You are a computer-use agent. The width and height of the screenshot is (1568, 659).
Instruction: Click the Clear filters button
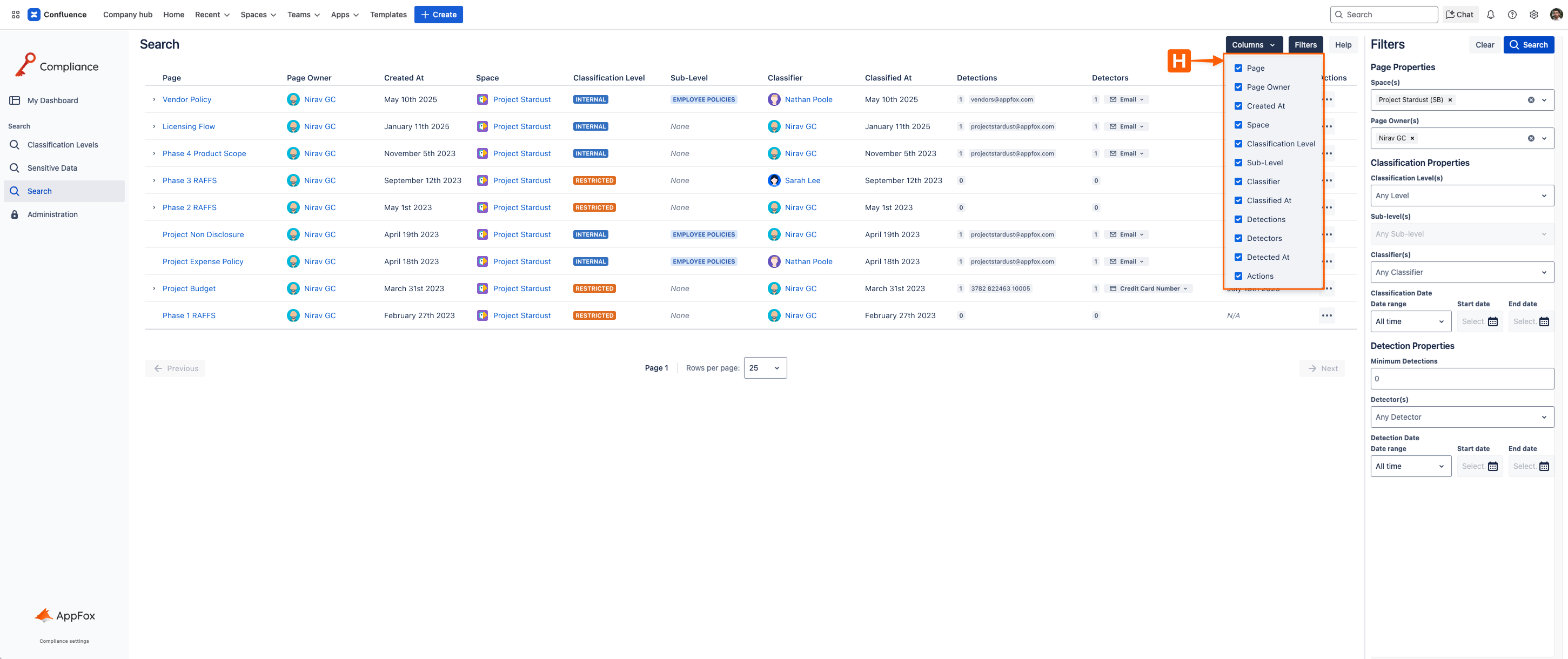[x=1484, y=44]
